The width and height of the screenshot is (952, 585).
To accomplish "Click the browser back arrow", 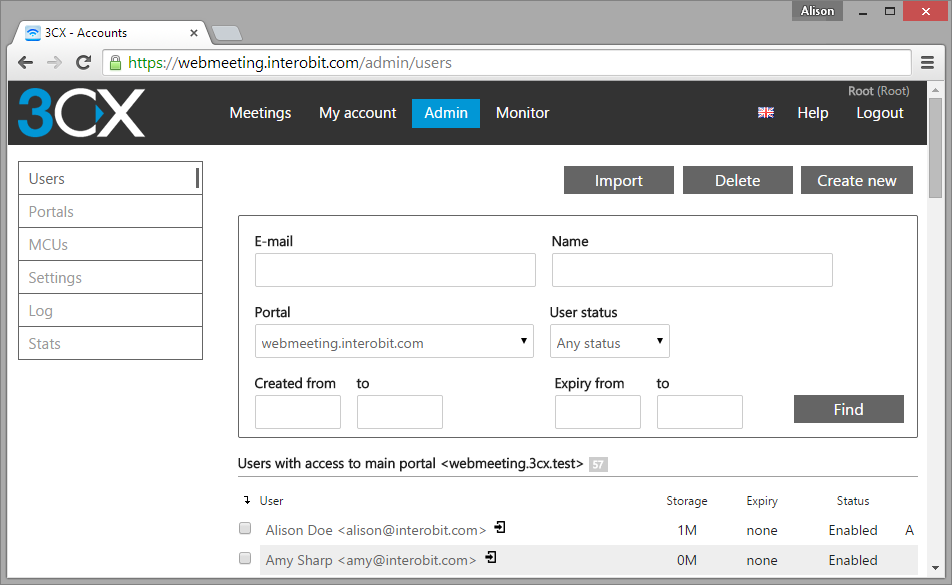I will click(x=26, y=63).
